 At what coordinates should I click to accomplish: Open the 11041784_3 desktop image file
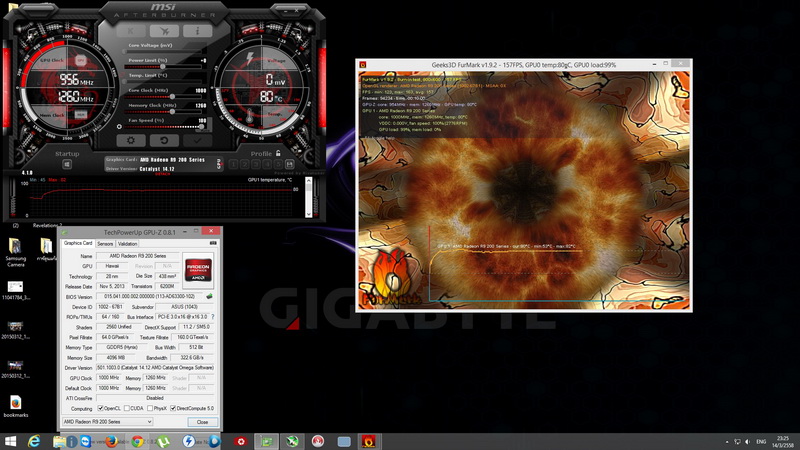(15, 290)
